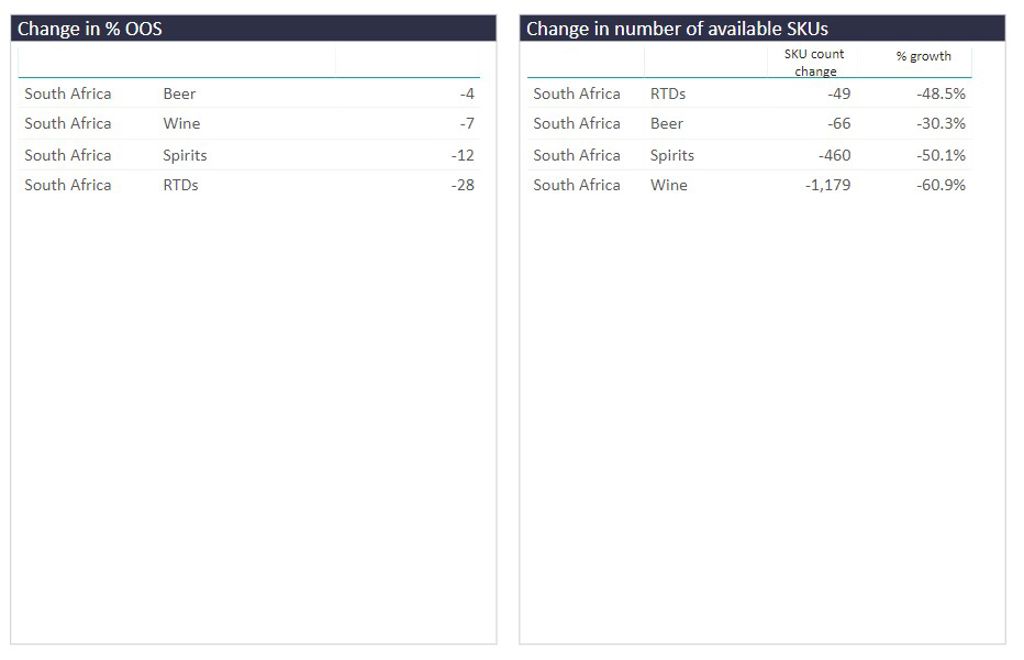Select RTDs category in the % OOS table
Viewport: 1024px width, 660px height.
180,185
